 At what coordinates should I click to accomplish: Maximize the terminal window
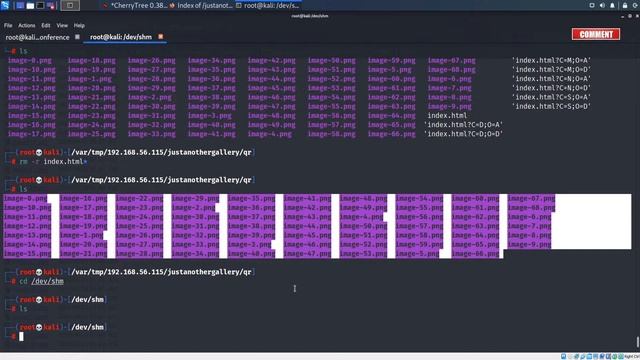[x=630, y=16]
